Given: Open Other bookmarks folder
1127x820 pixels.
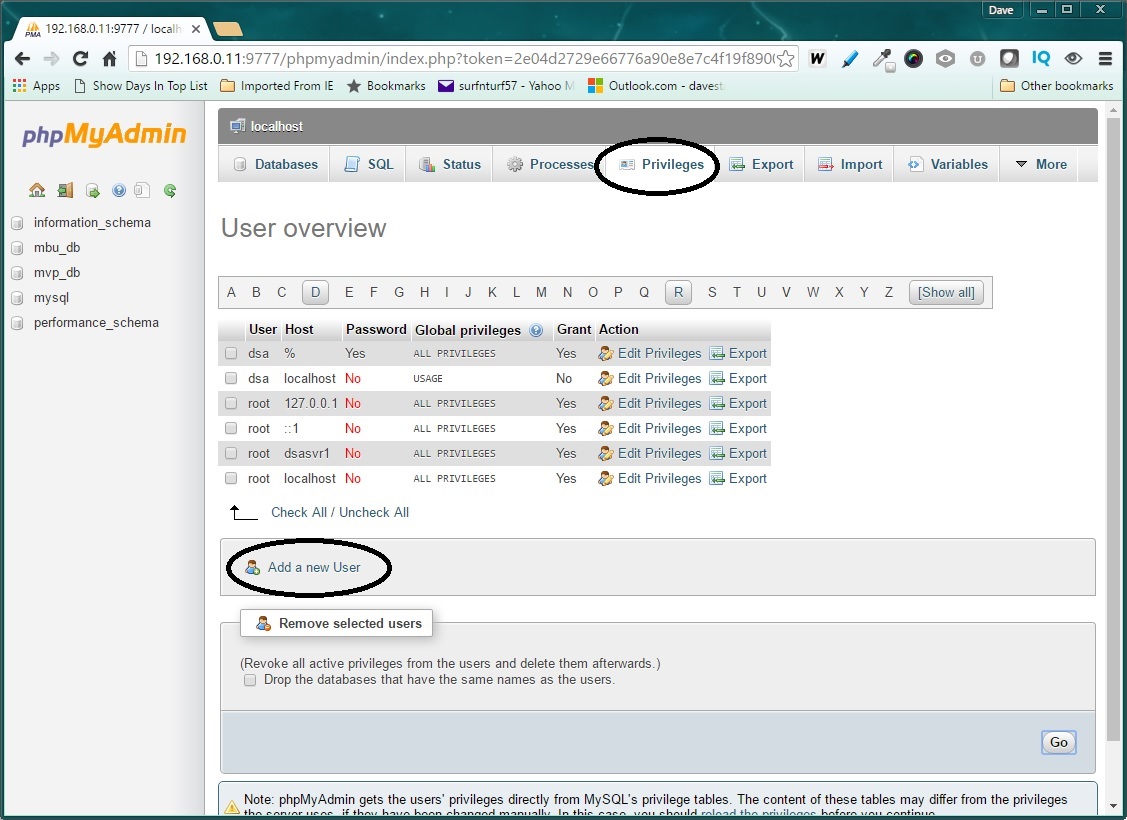Looking at the screenshot, I should coord(1057,86).
